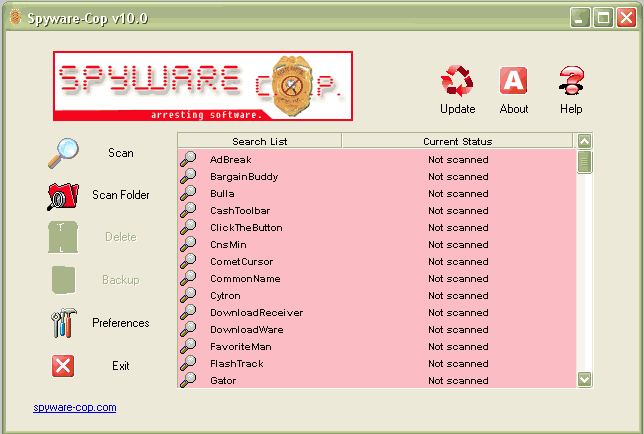
Task: Click the Current Status column header
Action: [458, 141]
